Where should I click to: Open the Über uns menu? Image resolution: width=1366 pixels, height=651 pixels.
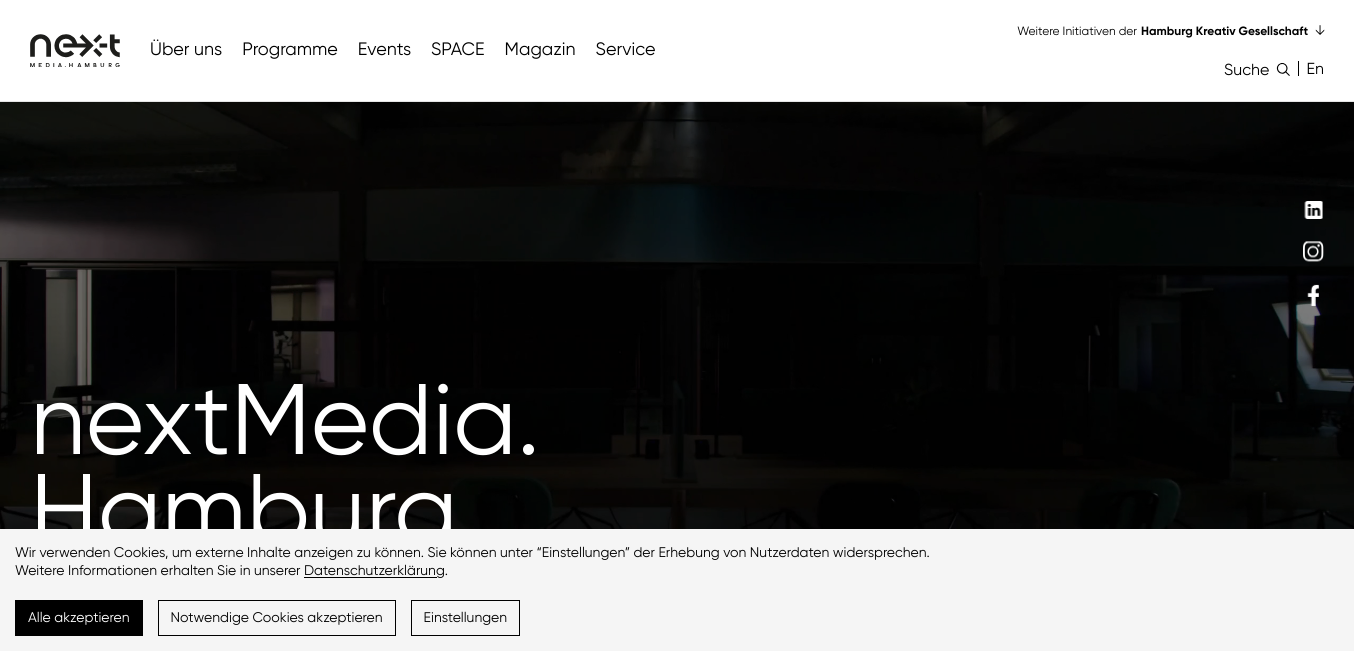[x=186, y=49]
